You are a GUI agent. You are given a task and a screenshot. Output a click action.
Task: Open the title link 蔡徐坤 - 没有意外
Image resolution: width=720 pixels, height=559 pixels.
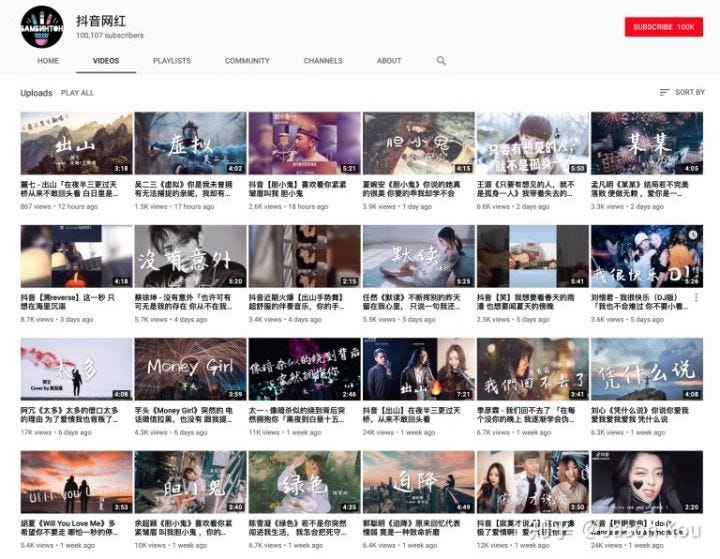pyautogui.click(x=184, y=302)
